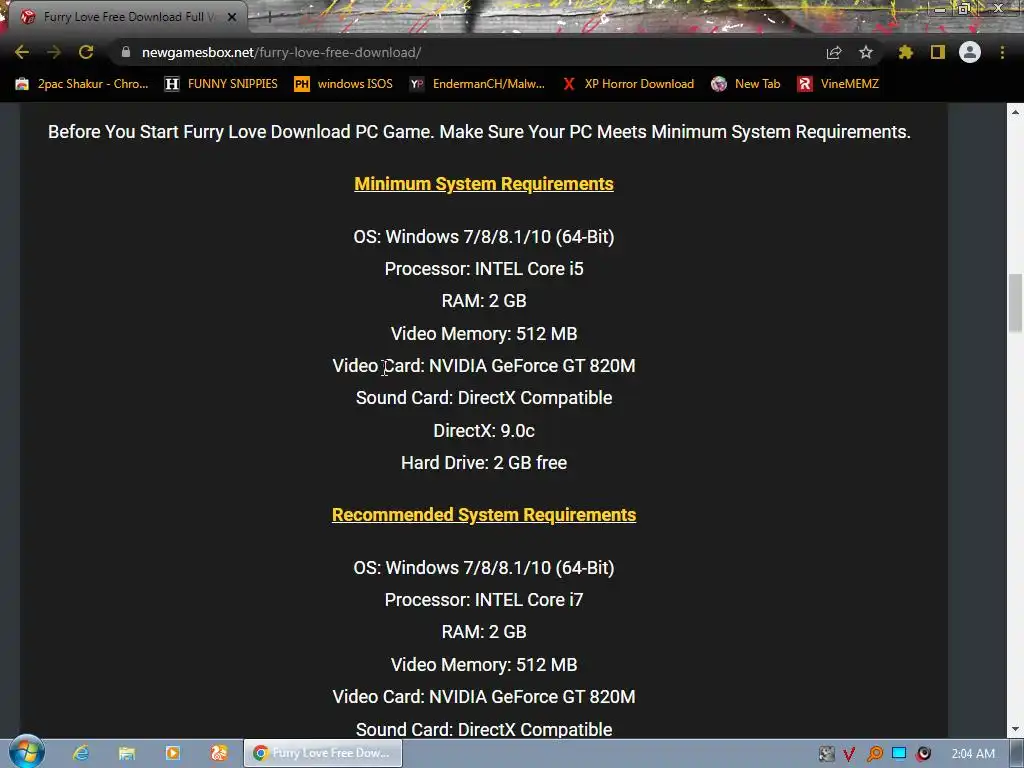The image size is (1024, 768).
Task: Open the media player taskbar icon
Action: [173, 753]
